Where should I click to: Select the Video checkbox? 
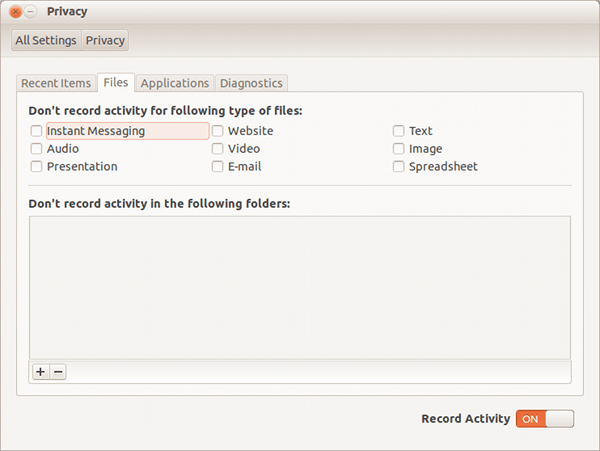point(217,148)
